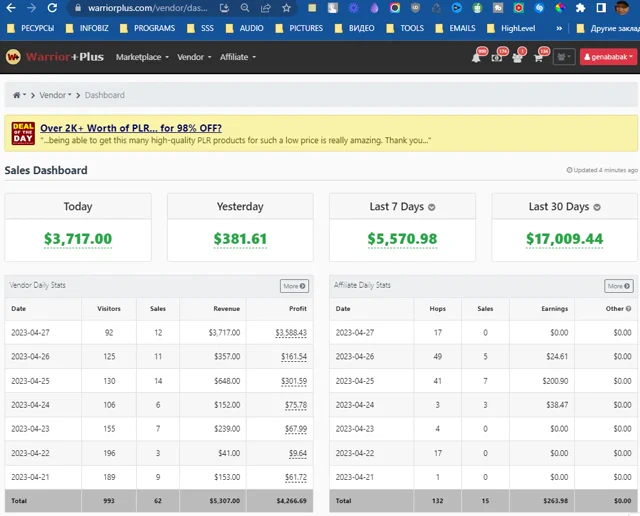Open the Over 2K+ Worth of PLR link
The height and width of the screenshot is (516, 640).
tap(131, 128)
